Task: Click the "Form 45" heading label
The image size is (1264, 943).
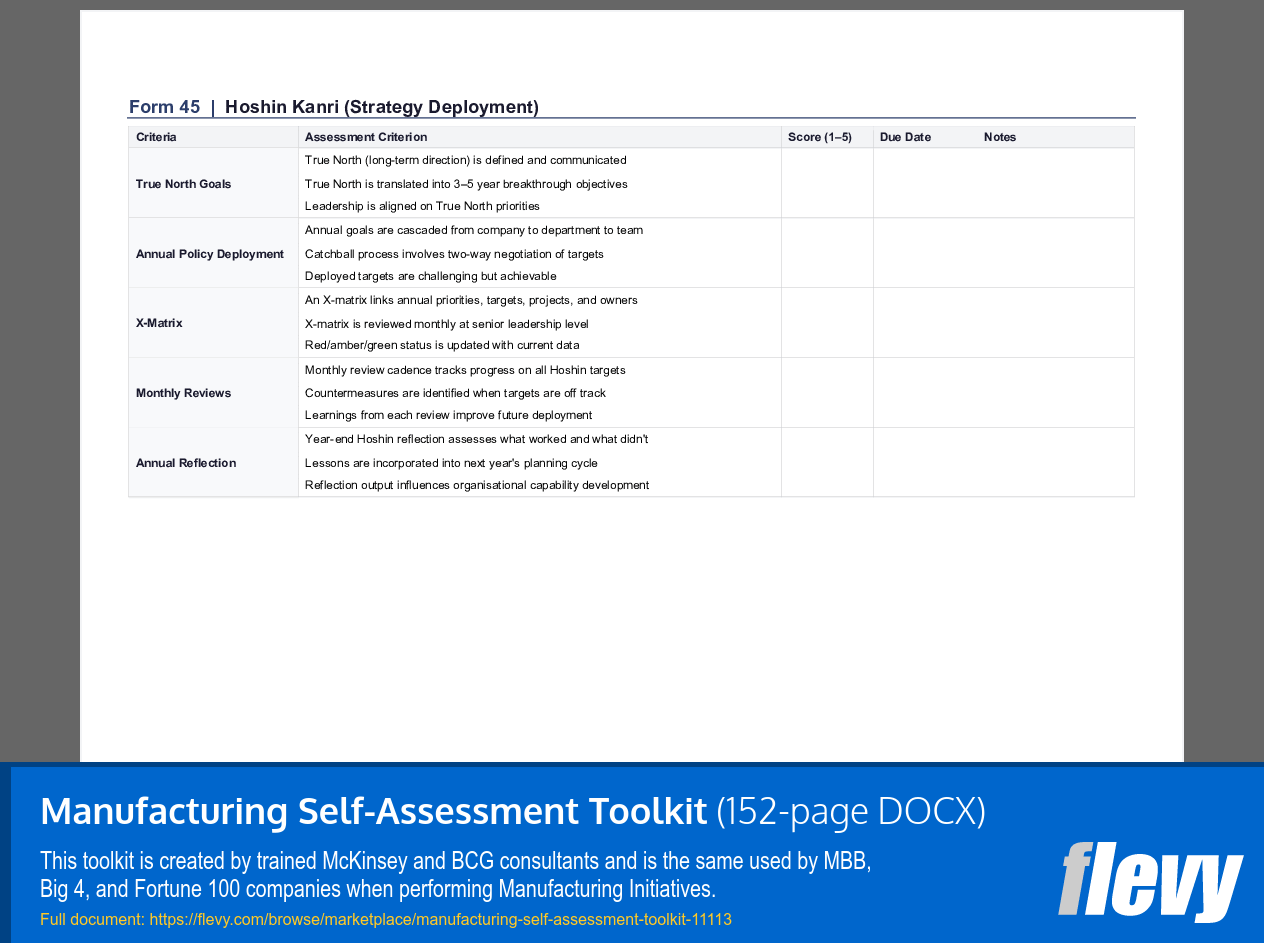Action: point(164,106)
